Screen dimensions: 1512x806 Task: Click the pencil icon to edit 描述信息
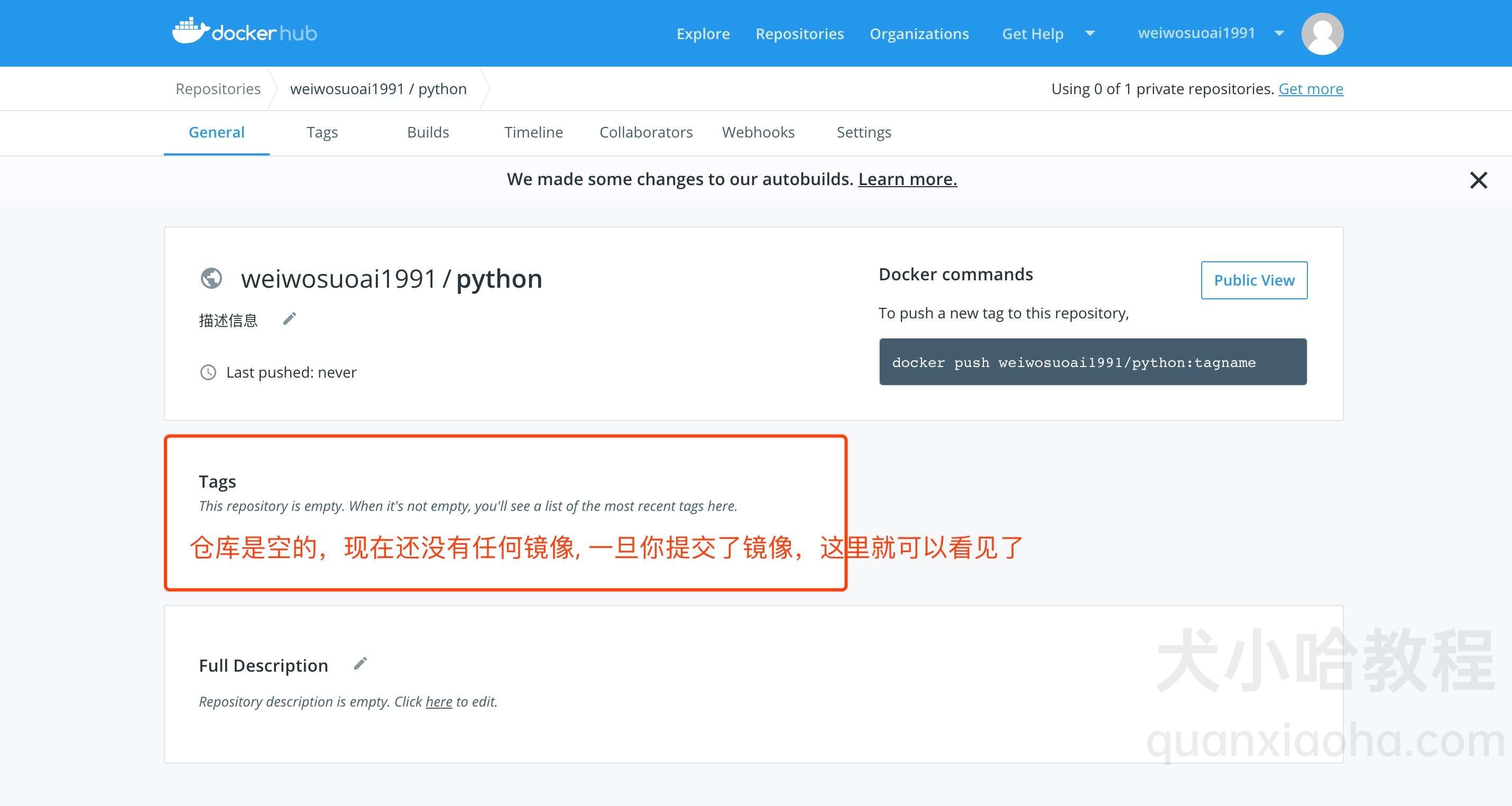coord(289,318)
